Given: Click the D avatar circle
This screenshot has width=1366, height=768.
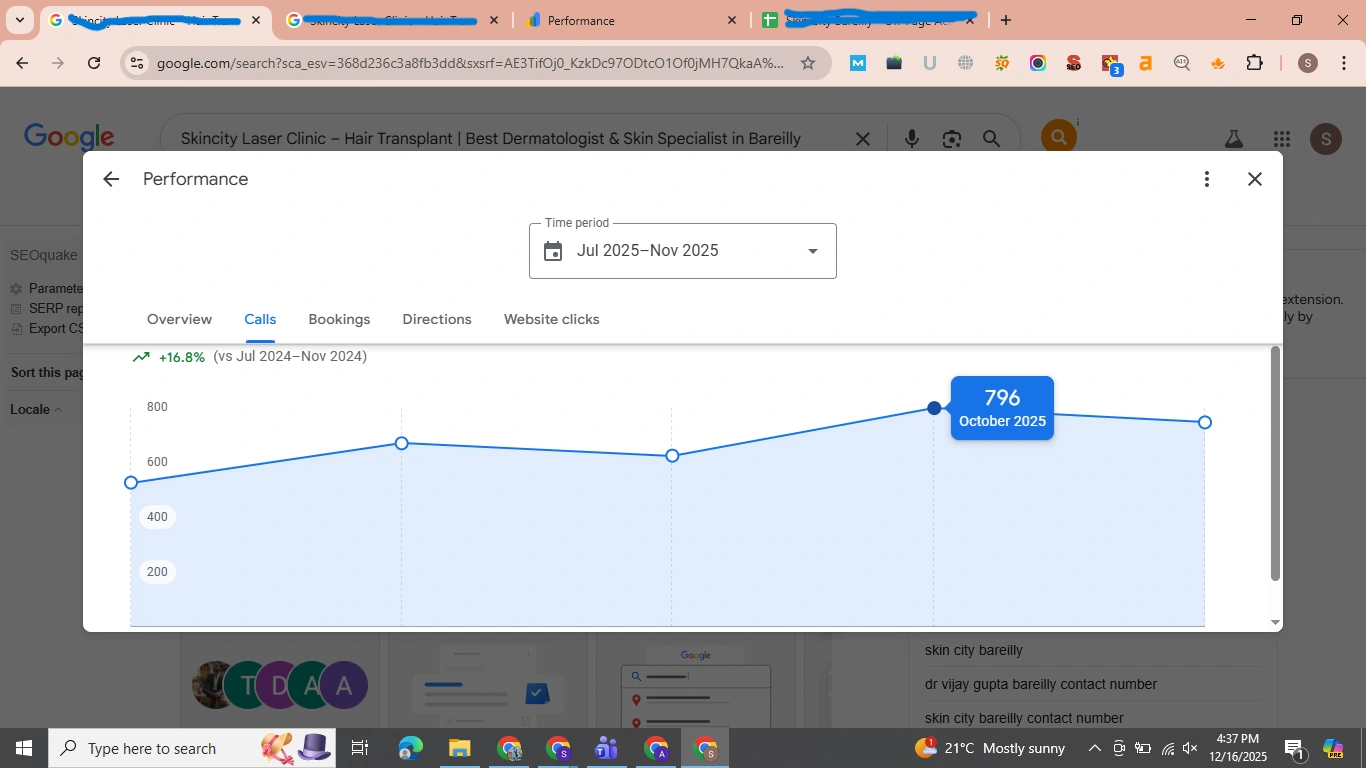Looking at the screenshot, I should [x=279, y=686].
